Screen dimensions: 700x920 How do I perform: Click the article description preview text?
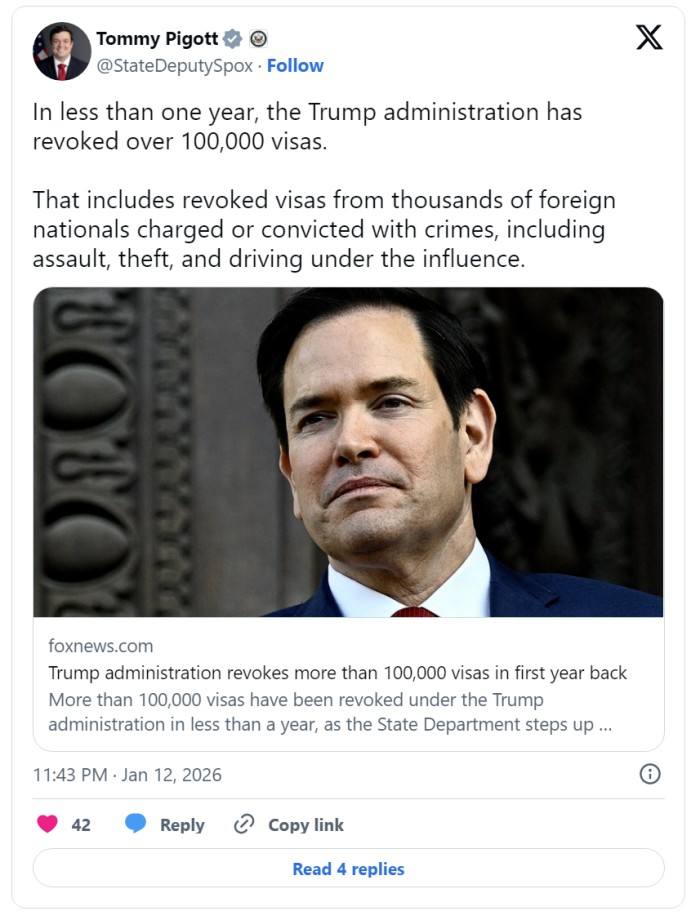click(330, 711)
